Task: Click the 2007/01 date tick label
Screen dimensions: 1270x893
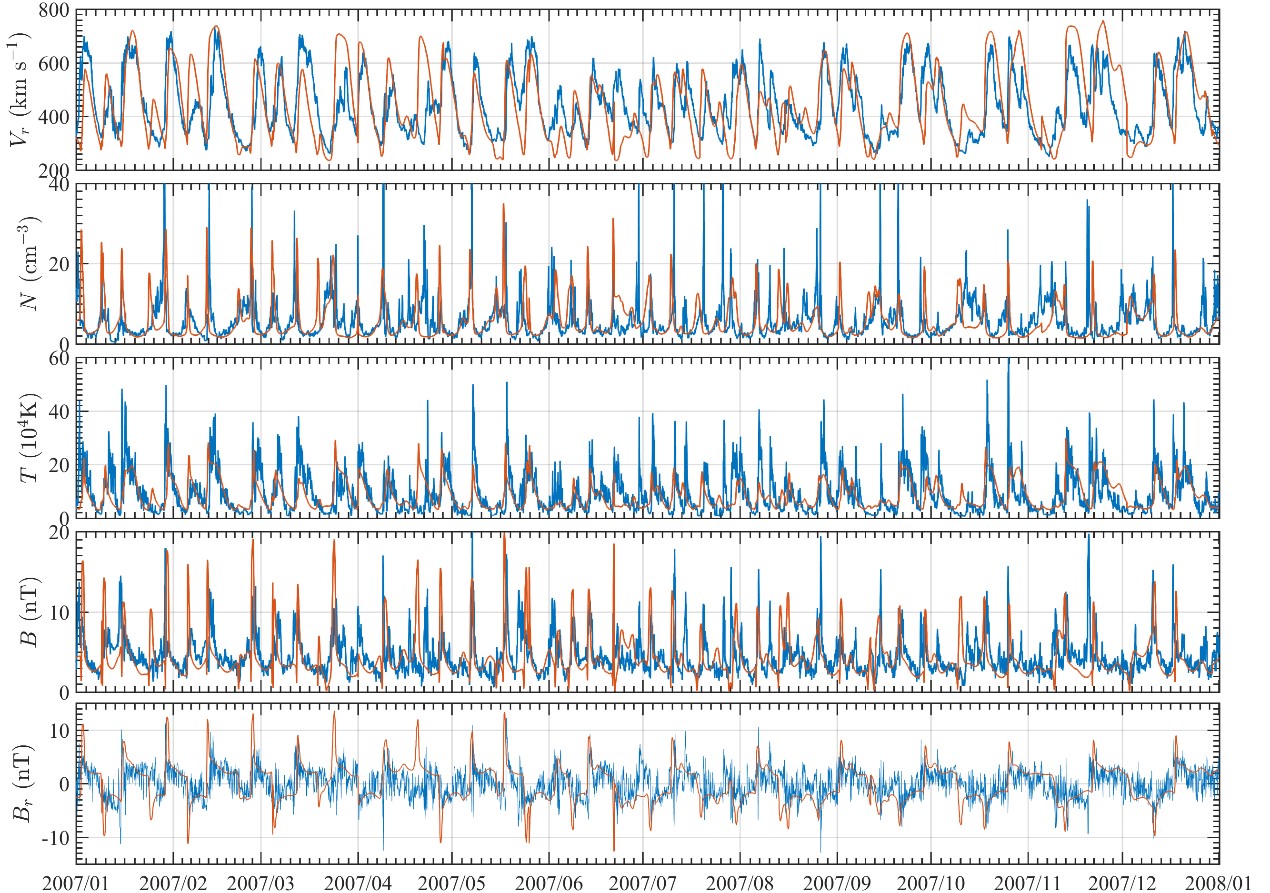Action: click(77, 881)
